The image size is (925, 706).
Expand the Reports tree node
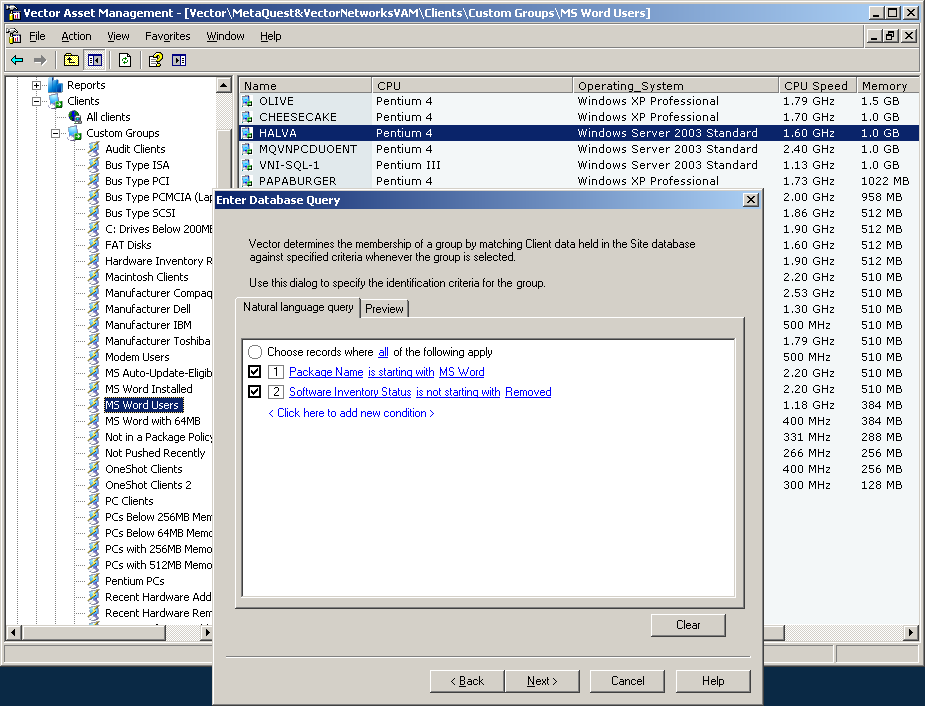coord(36,84)
